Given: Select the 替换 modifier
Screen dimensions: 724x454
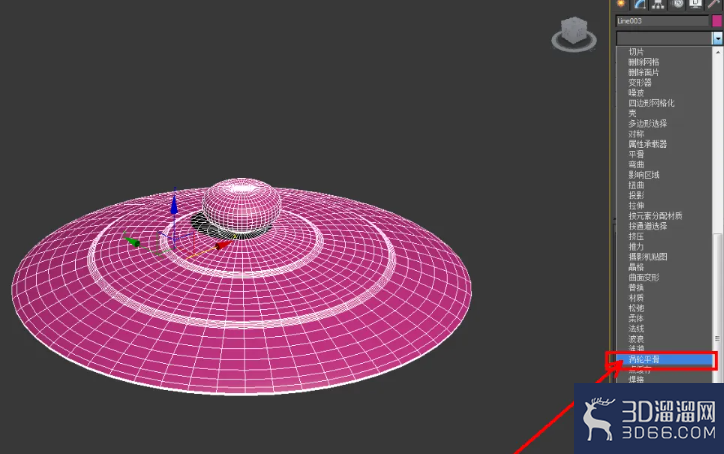Looking at the screenshot, I should (636, 287).
